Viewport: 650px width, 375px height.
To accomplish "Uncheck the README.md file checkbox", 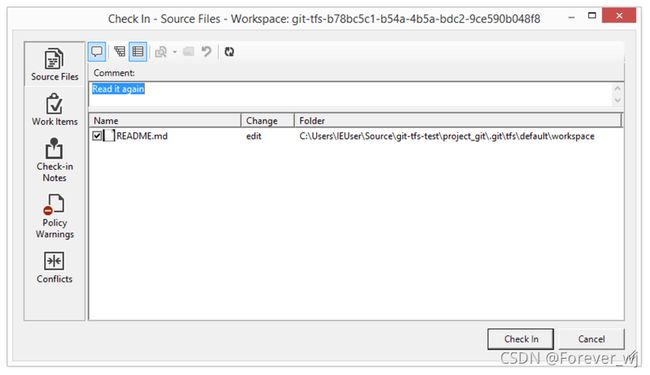I will coord(97,136).
